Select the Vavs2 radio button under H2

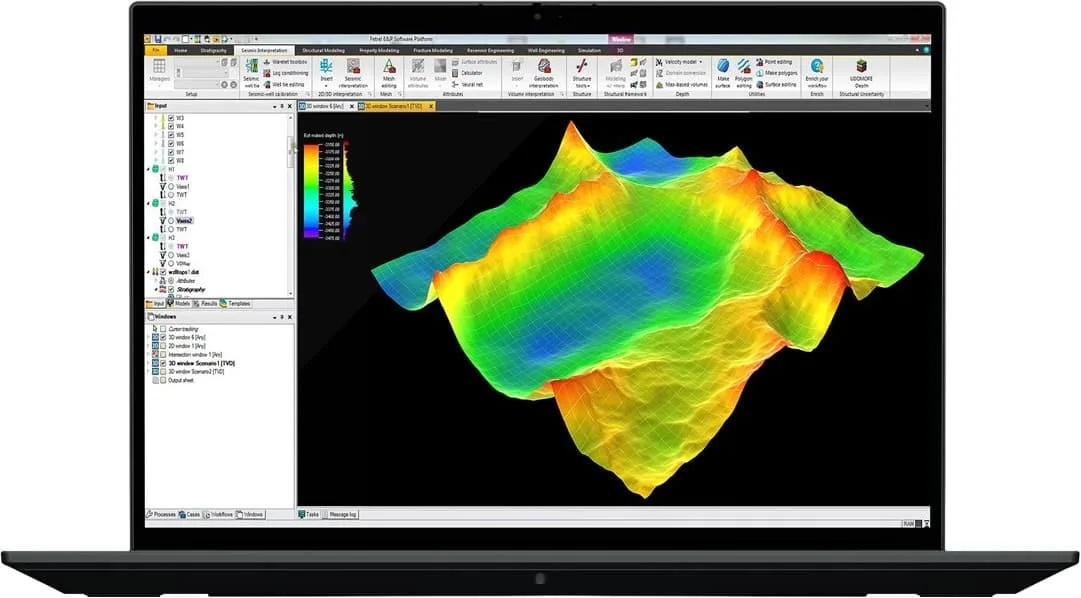(x=171, y=221)
